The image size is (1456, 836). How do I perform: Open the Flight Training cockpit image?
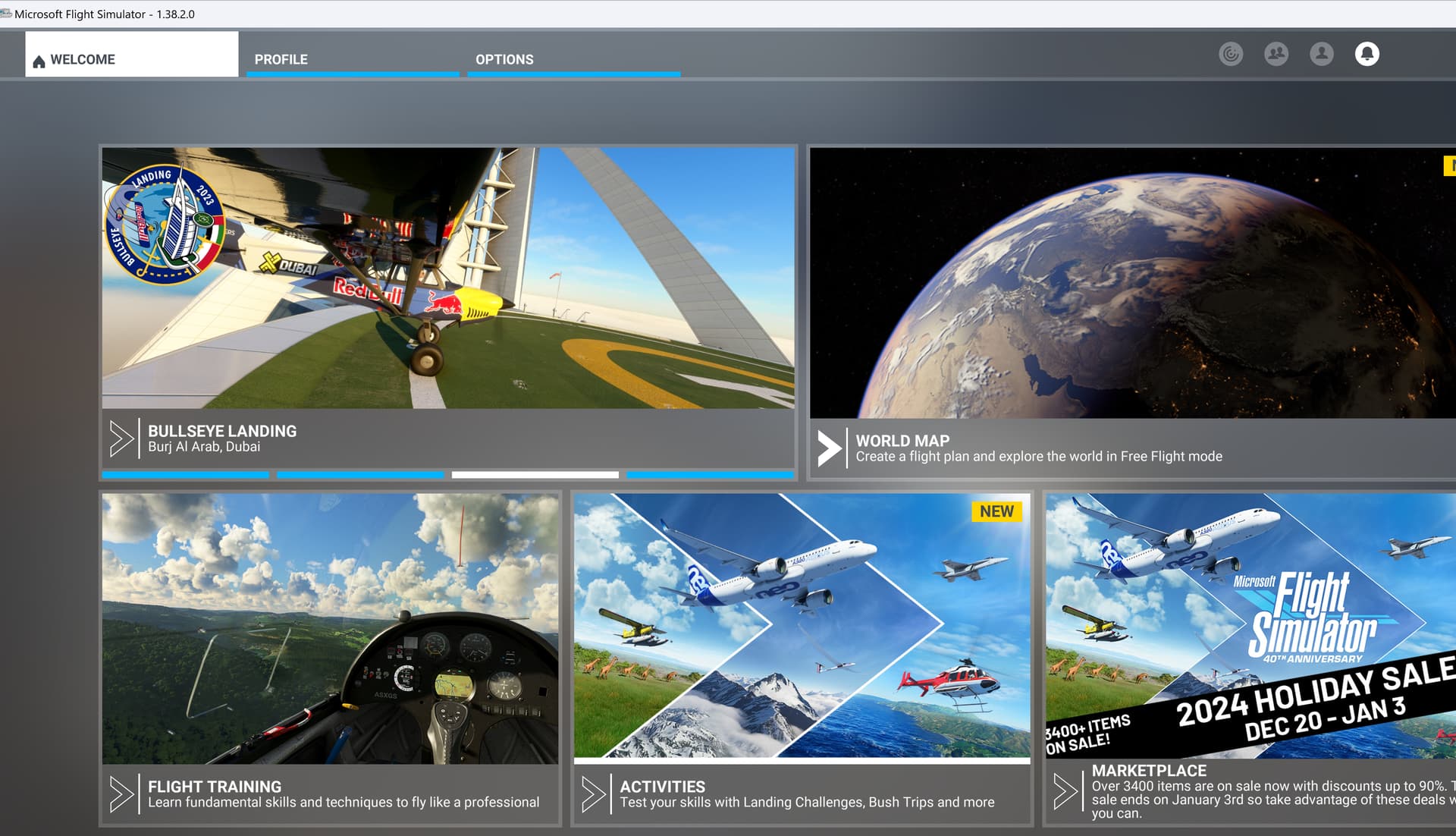[330, 629]
